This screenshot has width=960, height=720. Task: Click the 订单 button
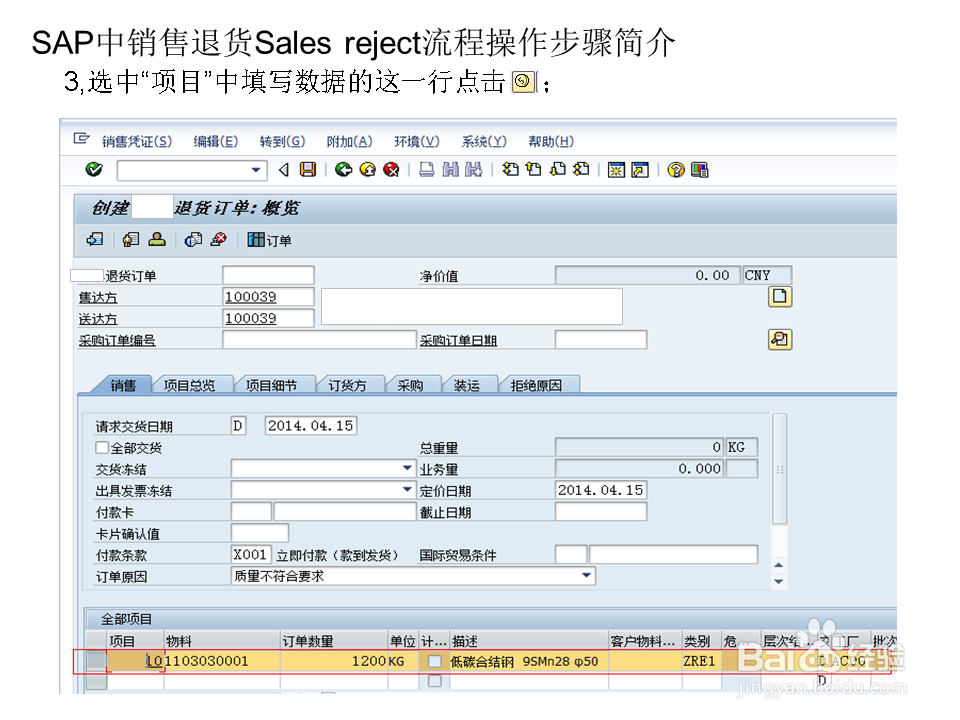point(269,240)
